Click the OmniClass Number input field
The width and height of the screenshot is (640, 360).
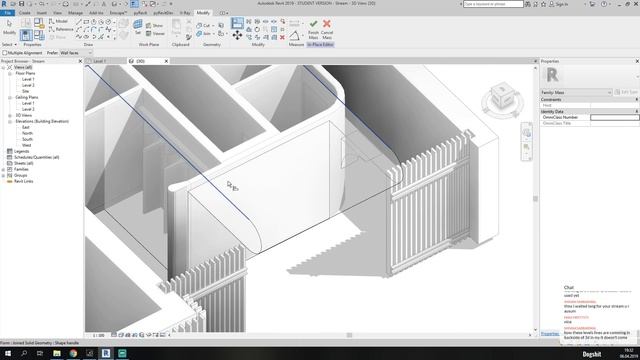click(x=615, y=117)
